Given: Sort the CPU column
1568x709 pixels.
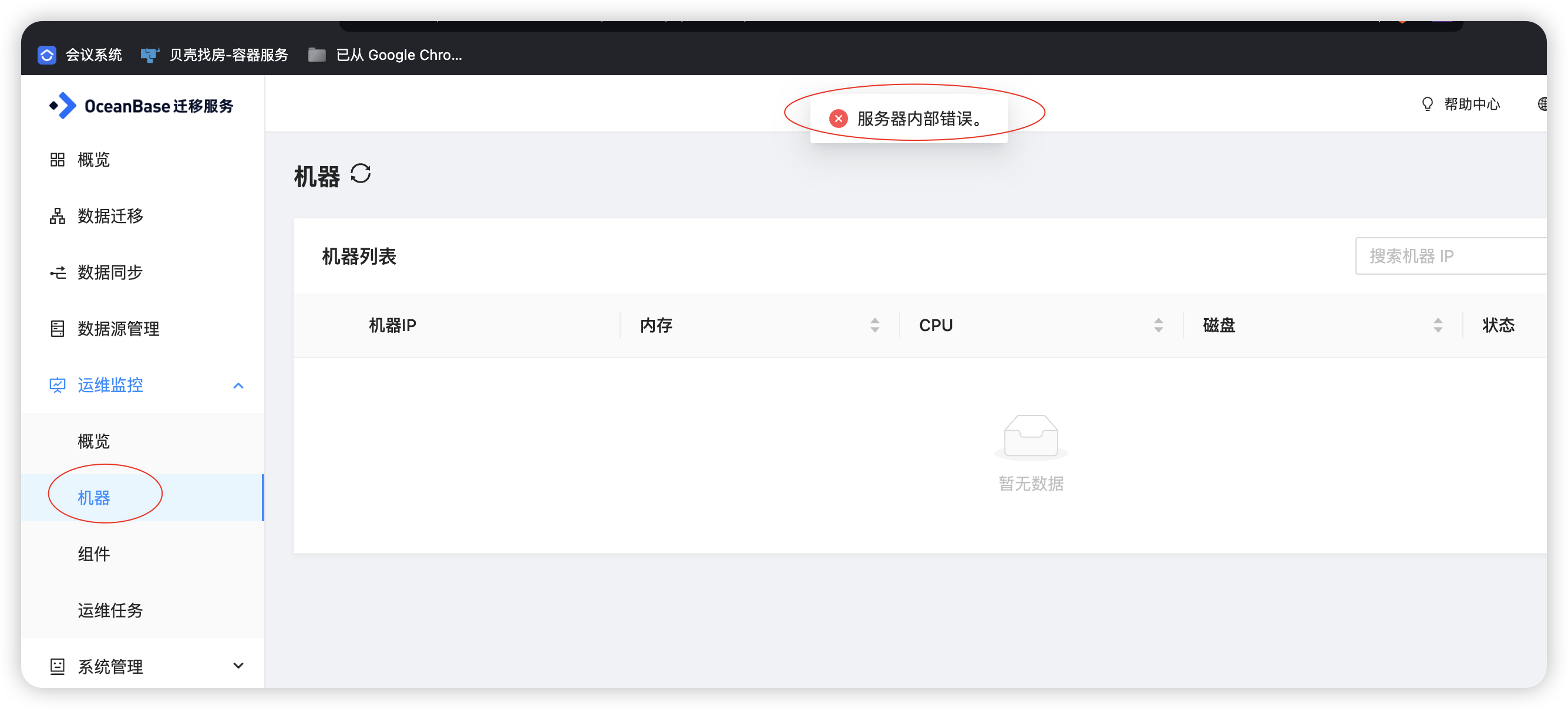Looking at the screenshot, I should pos(1158,326).
